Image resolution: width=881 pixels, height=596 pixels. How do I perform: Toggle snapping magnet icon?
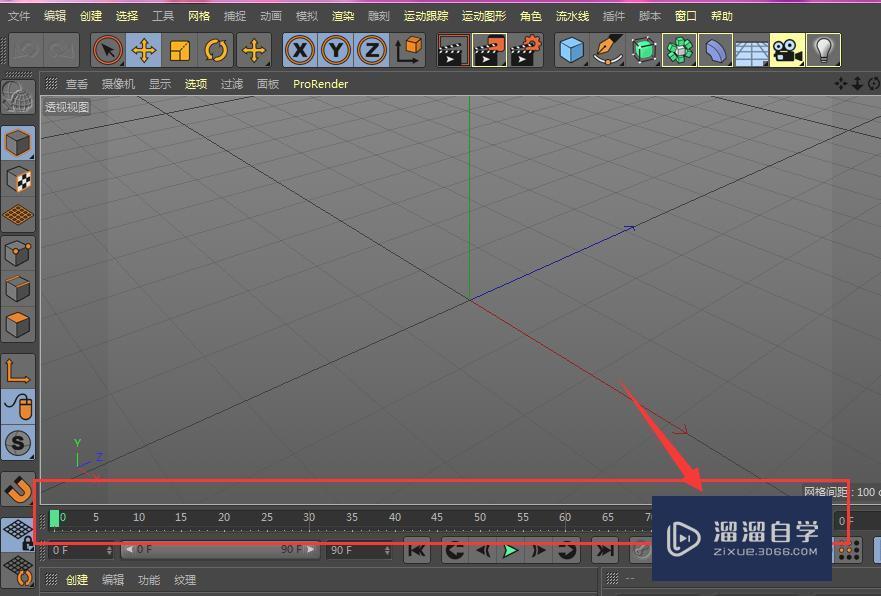click(x=18, y=489)
